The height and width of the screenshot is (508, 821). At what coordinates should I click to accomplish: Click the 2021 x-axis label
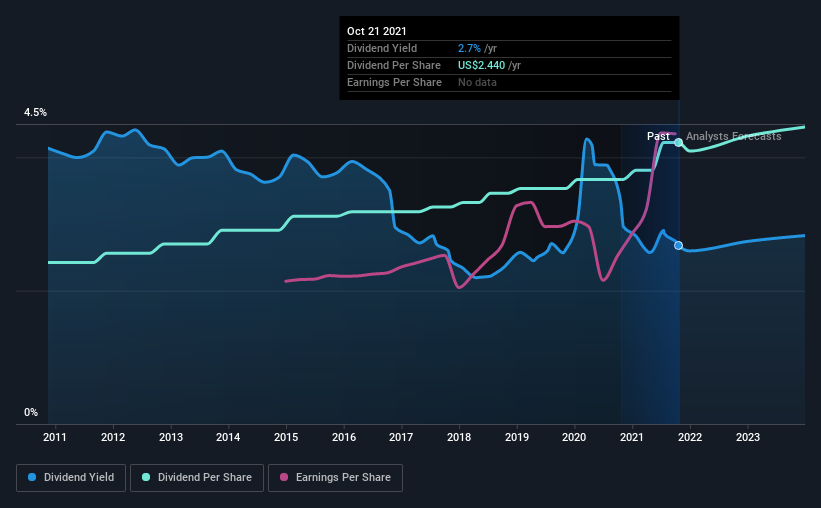[x=632, y=437]
